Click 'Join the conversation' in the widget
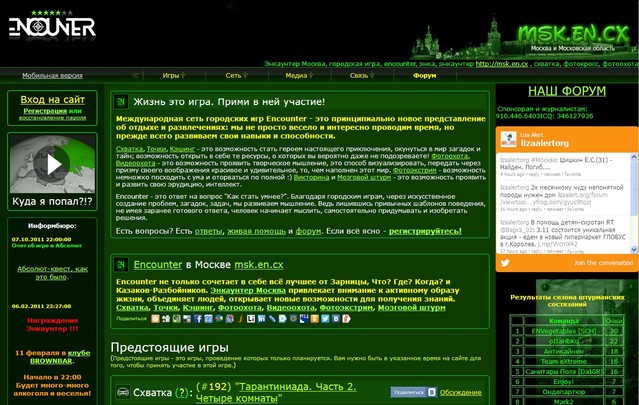This screenshot has height=405, width=639. [604, 263]
